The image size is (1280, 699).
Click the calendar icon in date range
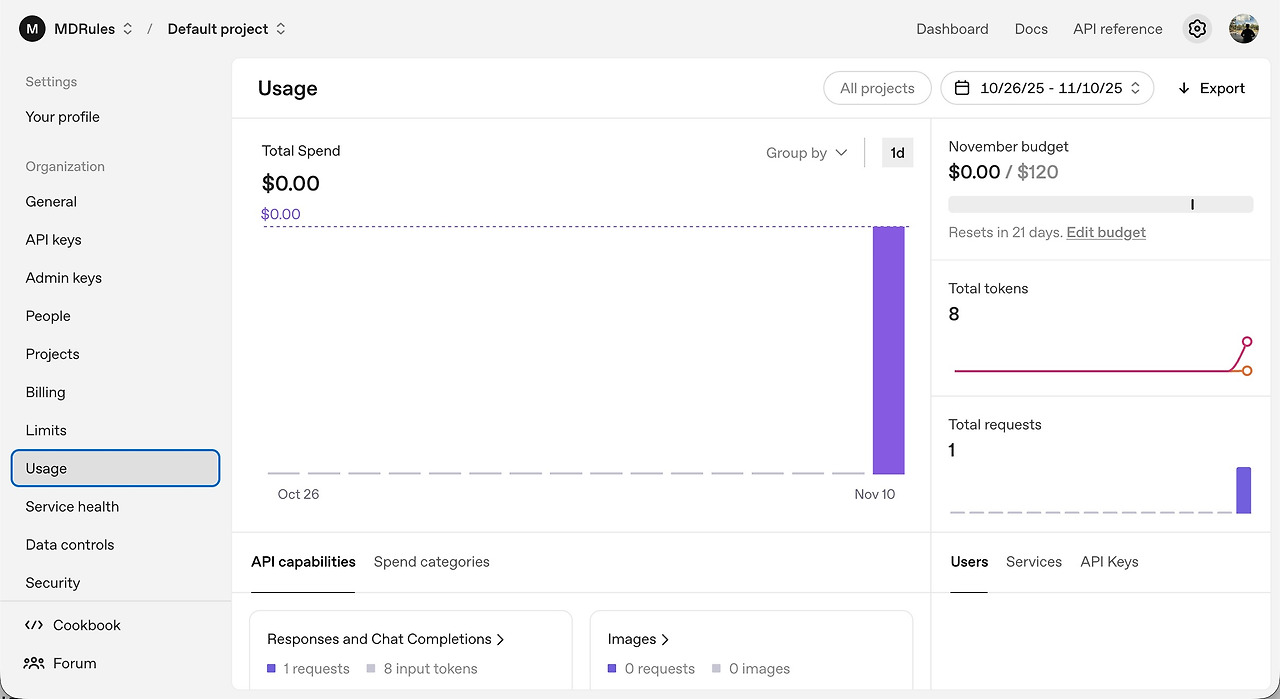[x=962, y=88]
